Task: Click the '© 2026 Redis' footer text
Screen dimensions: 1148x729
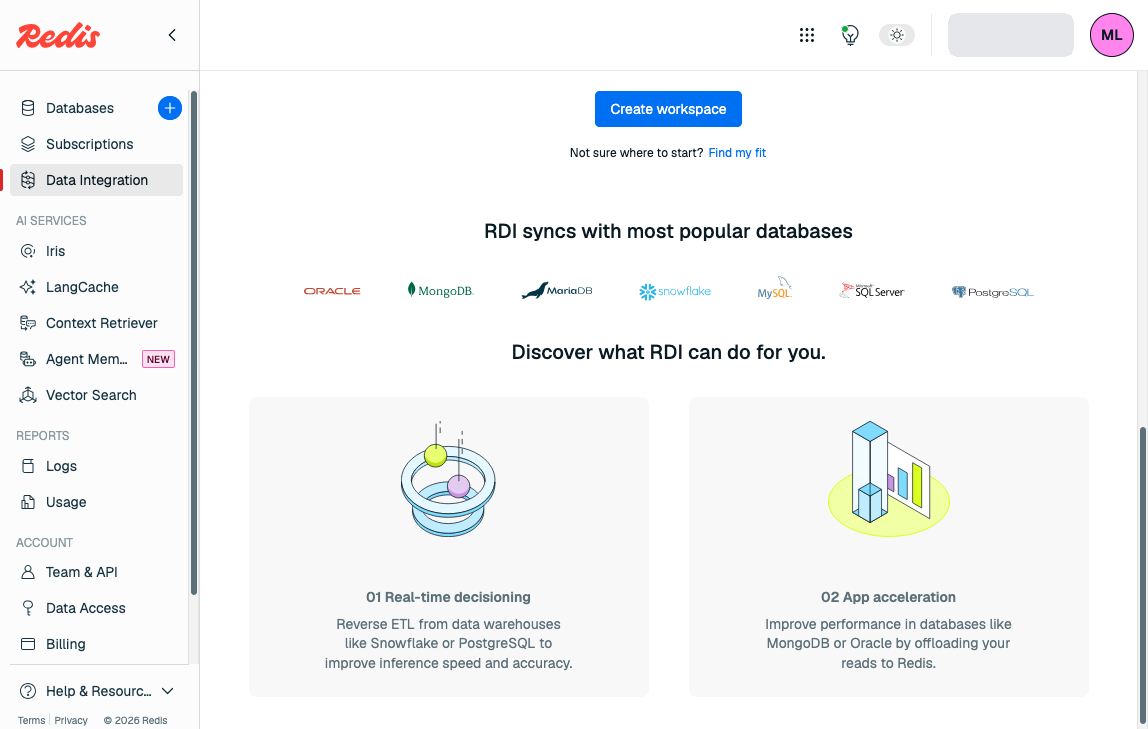Action: tap(135, 720)
